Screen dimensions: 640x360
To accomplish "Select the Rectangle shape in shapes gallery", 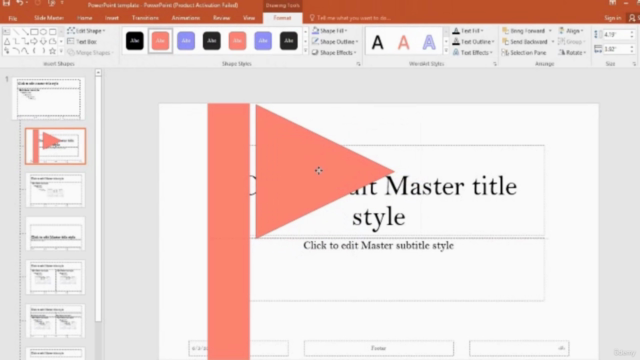I will 34,31.
